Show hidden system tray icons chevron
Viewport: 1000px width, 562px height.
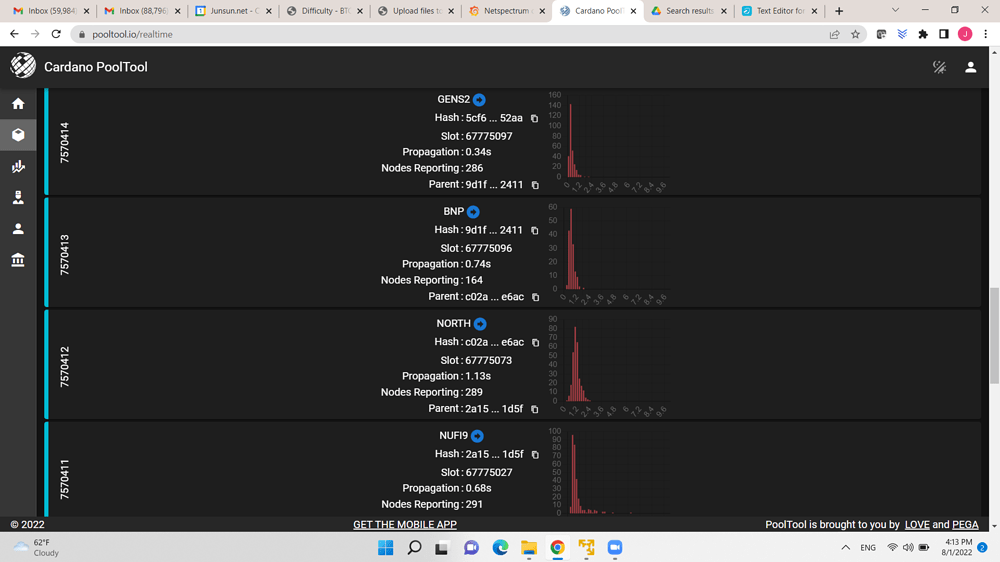846,547
